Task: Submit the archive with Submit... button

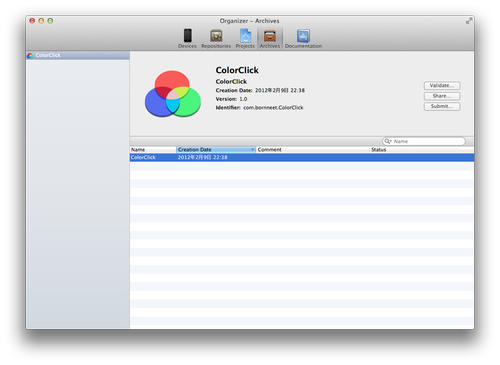Action: click(x=442, y=106)
